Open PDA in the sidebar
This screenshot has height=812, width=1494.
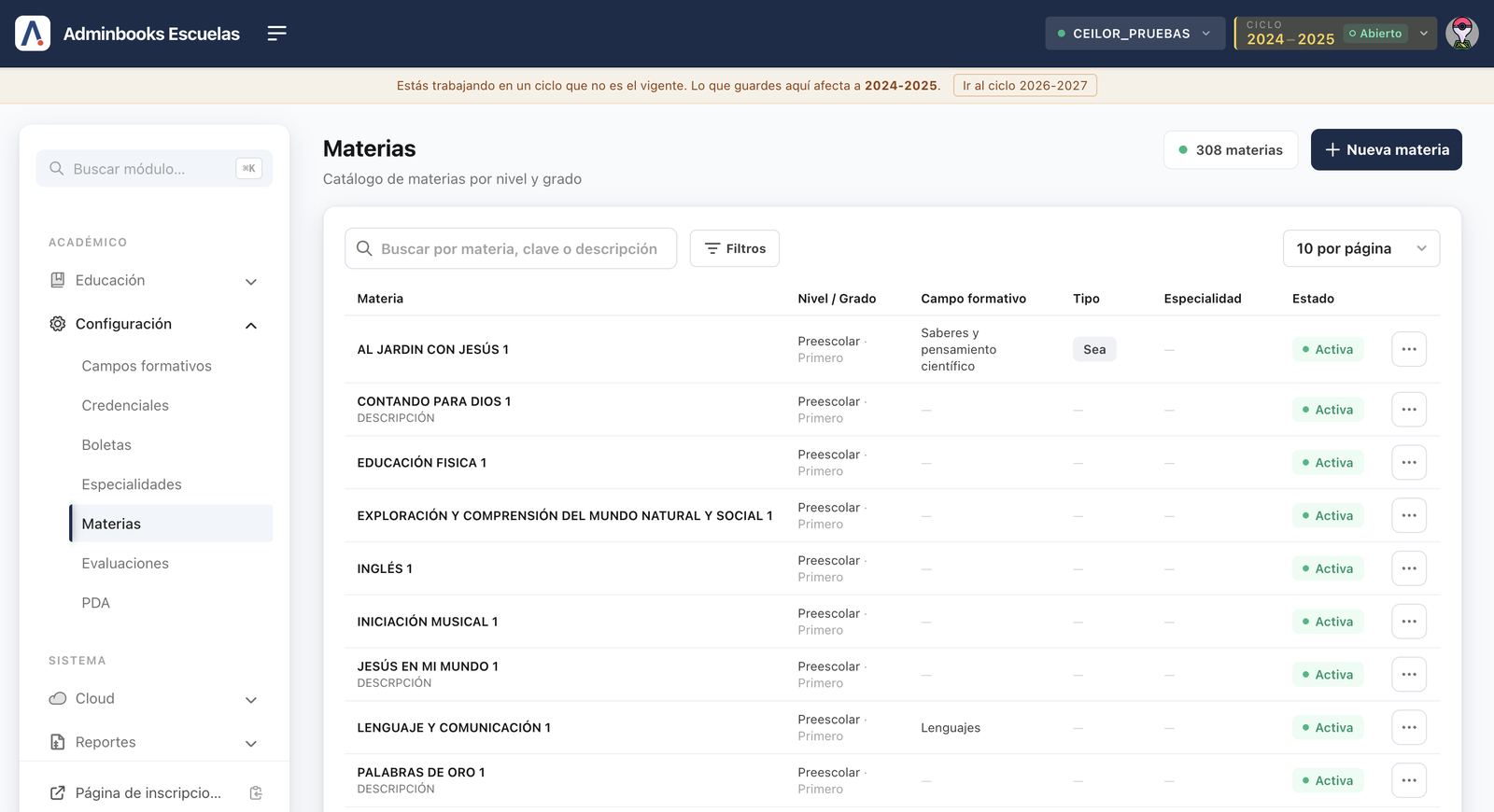pos(96,603)
